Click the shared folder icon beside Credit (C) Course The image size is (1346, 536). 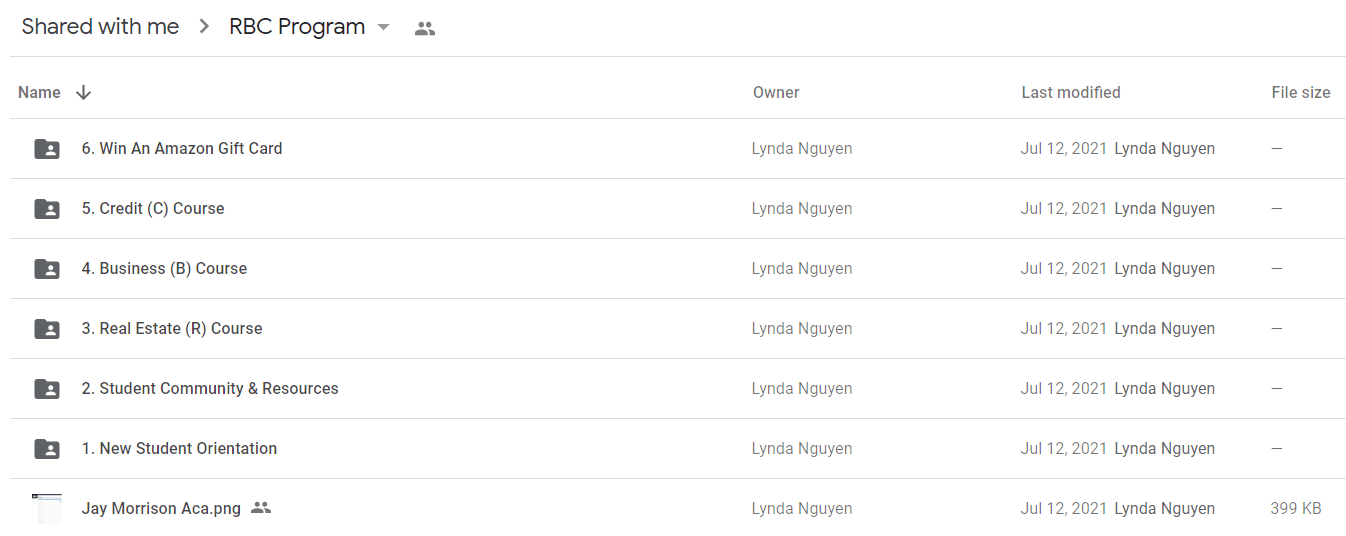click(x=47, y=209)
